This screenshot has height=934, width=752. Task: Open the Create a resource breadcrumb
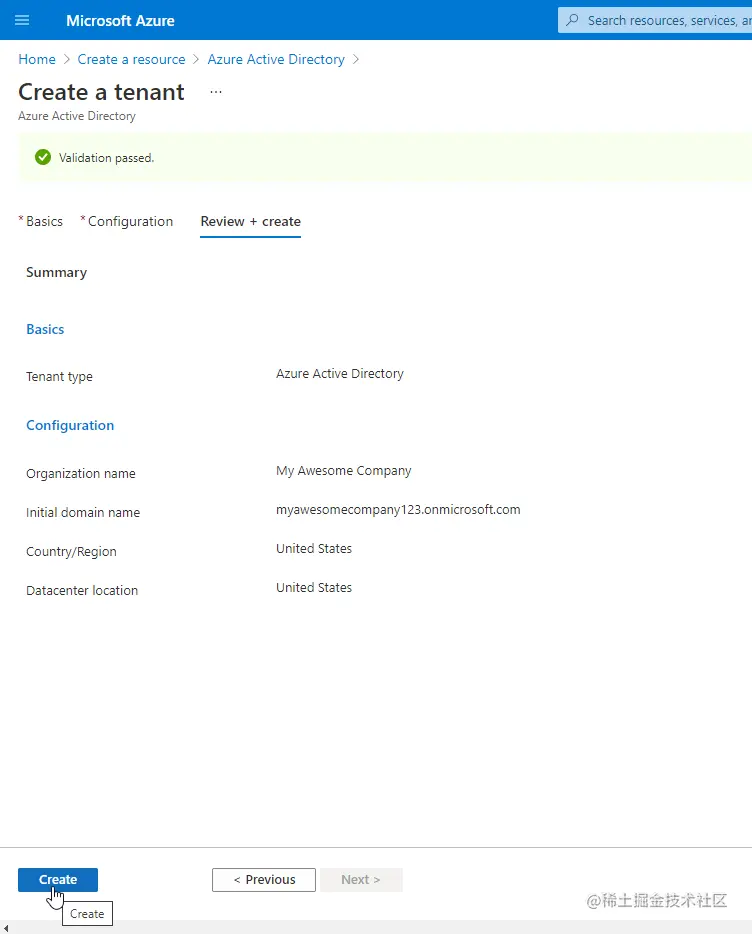[131, 60]
